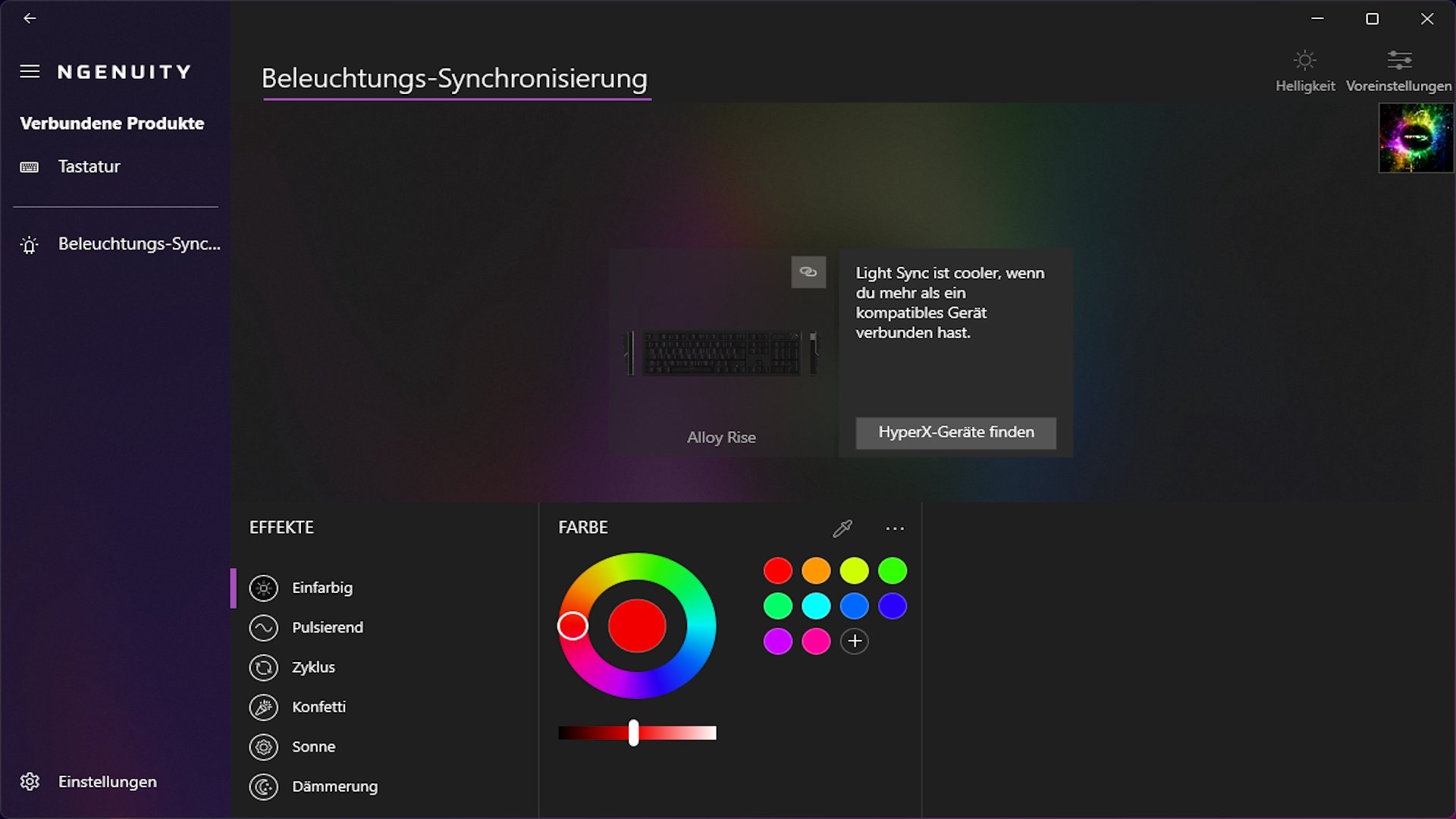Choose the Sonne effect label

pyautogui.click(x=314, y=747)
